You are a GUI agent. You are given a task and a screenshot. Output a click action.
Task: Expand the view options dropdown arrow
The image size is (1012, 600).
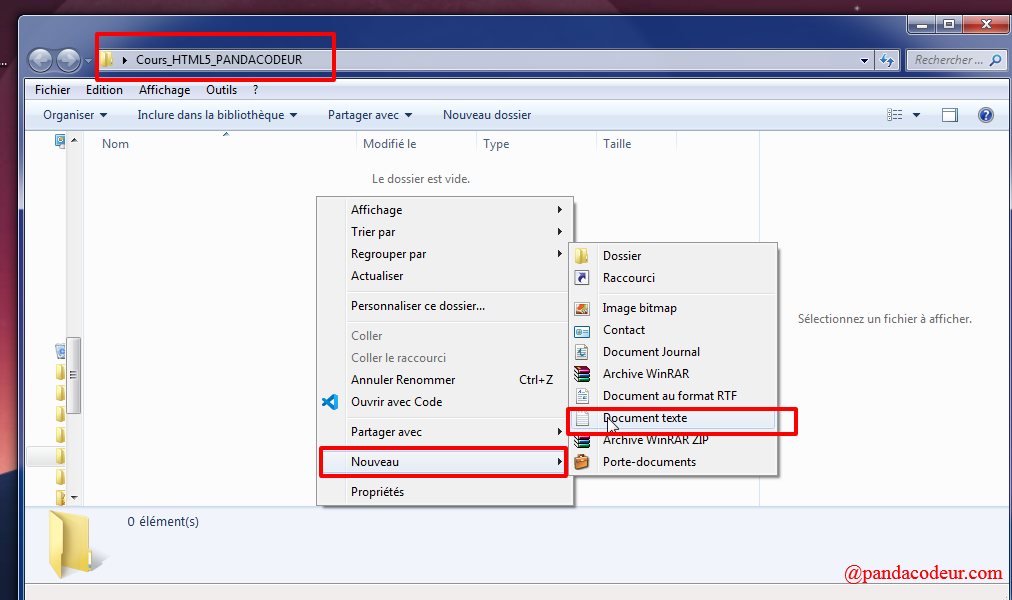916,115
